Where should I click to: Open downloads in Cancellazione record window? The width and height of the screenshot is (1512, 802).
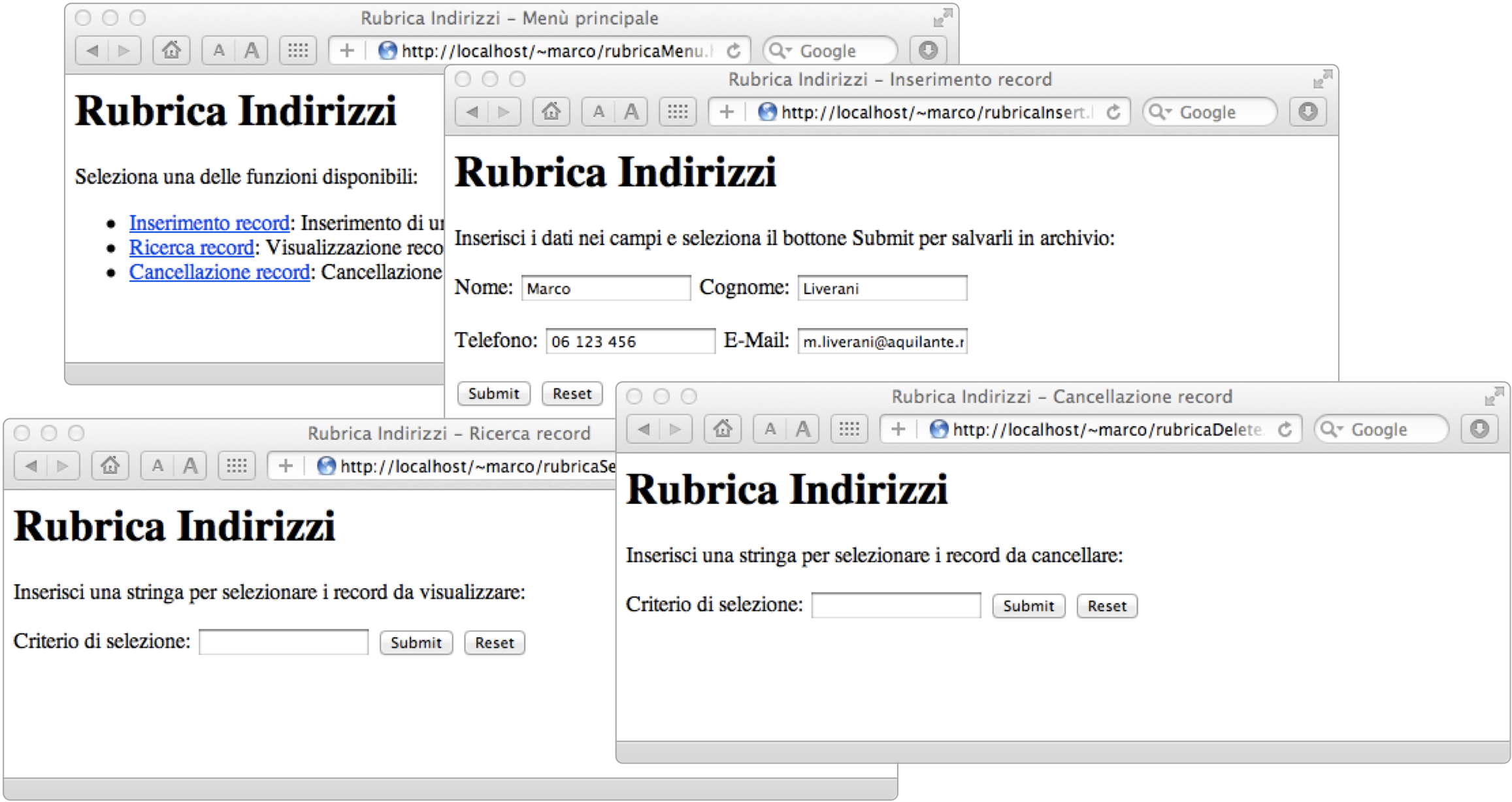pyautogui.click(x=1479, y=429)
